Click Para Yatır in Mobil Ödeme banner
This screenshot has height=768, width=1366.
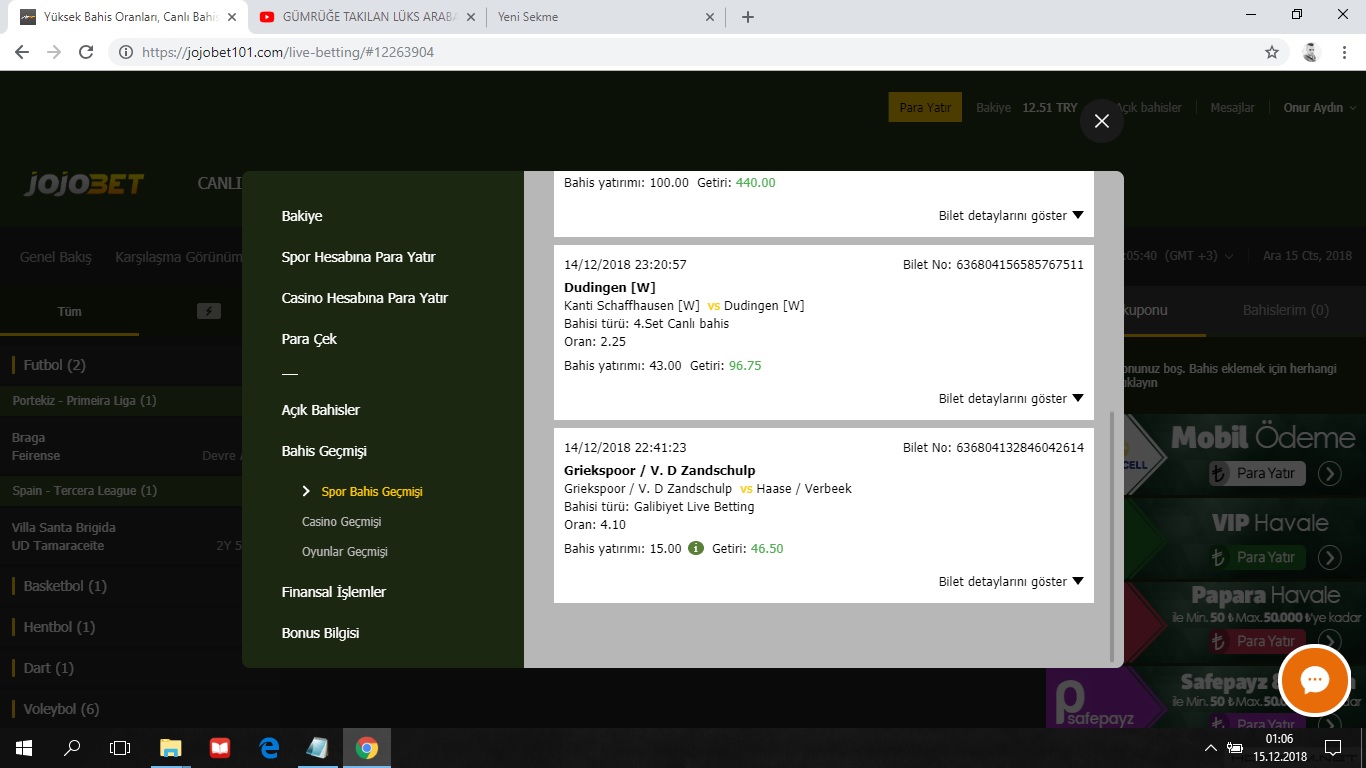[1257, 473]
